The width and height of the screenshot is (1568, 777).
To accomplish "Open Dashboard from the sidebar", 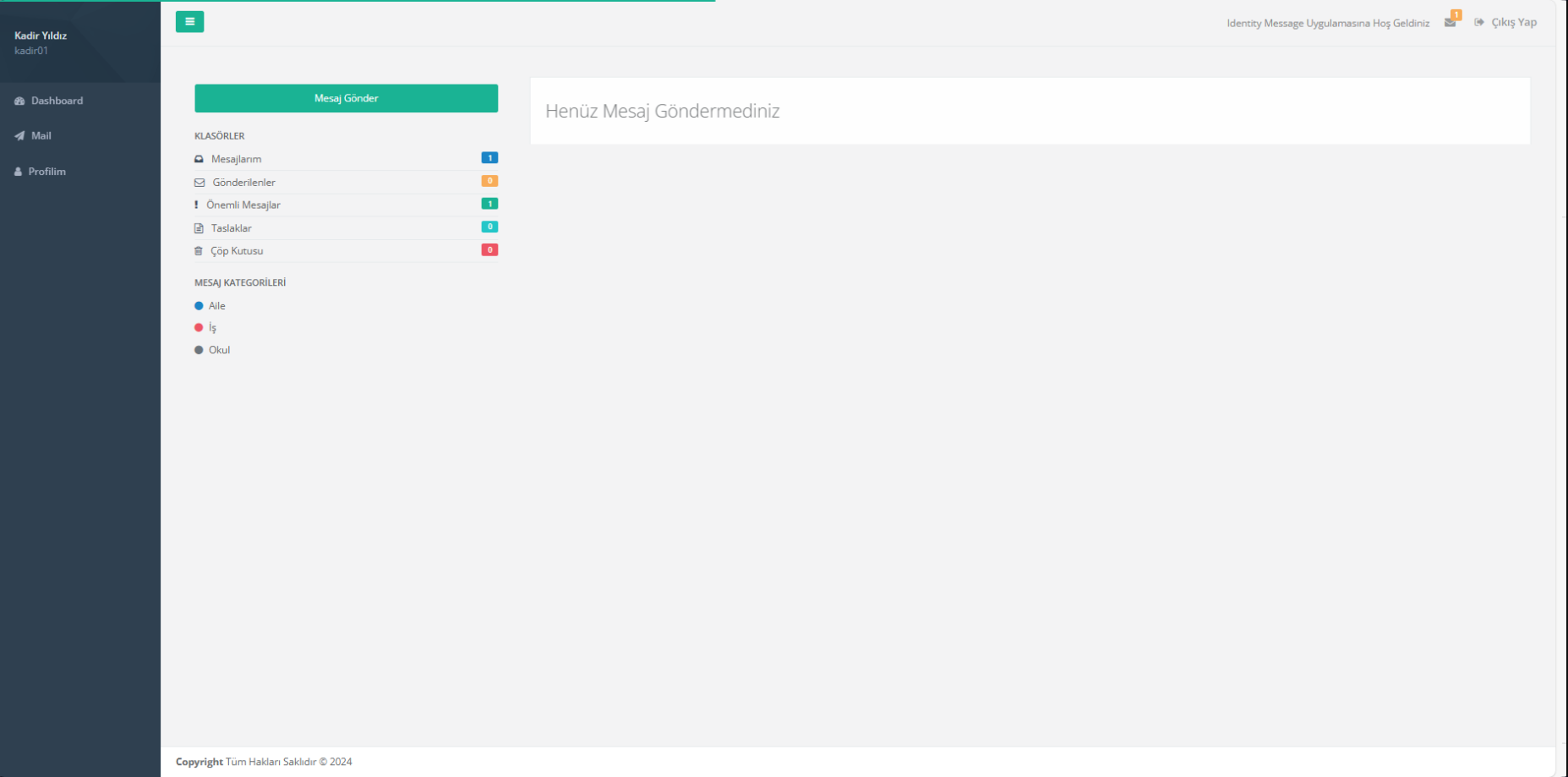I will pos(57,101).
